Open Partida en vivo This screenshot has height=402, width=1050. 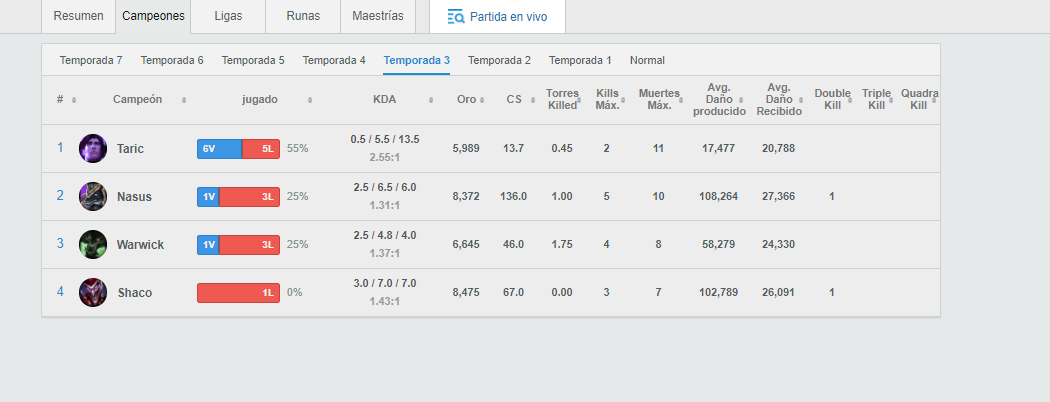click(x=498, y=17)
